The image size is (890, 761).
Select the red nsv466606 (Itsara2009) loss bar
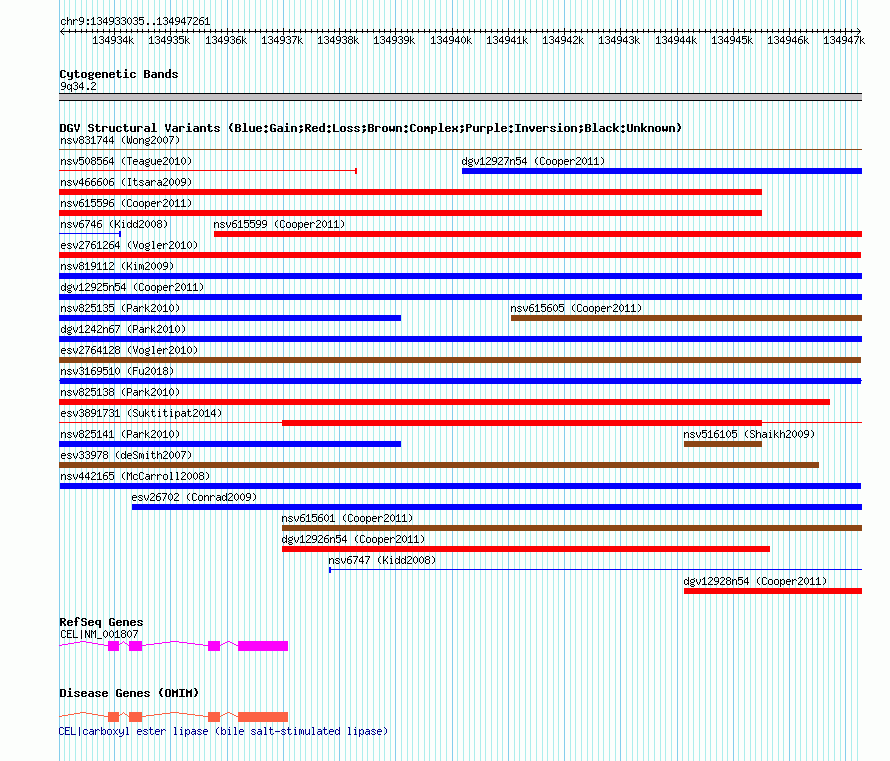click(x=410, y=192)
